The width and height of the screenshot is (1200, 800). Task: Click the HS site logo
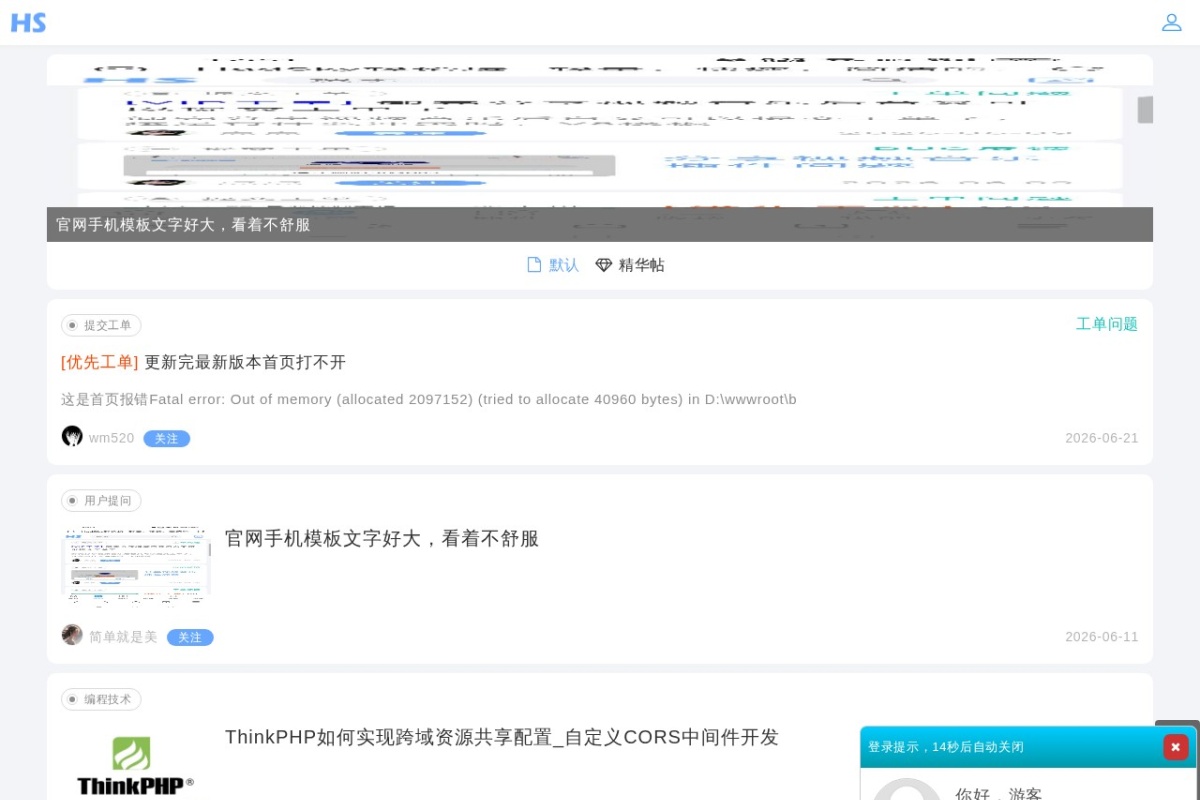tap(28, 22)
